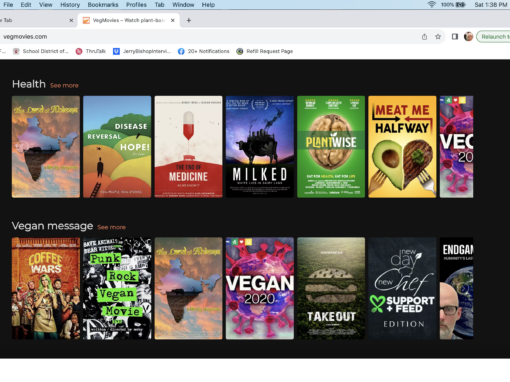510x382 pixels.
Task: Open Vegan 2020 poster in Vegan message row
Action: click(260, 288)
